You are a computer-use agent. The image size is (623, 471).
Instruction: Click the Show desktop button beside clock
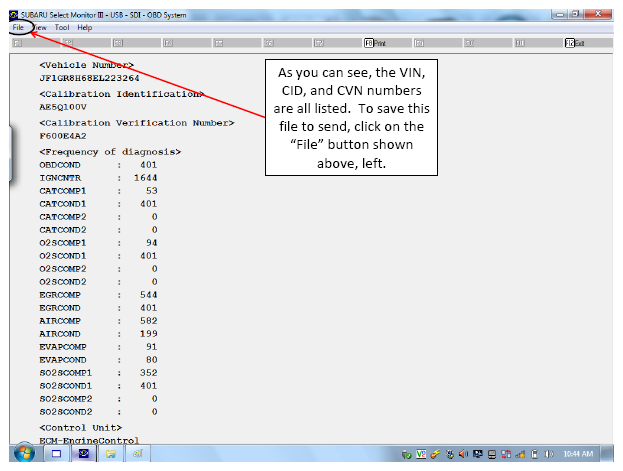pos(607,454)
